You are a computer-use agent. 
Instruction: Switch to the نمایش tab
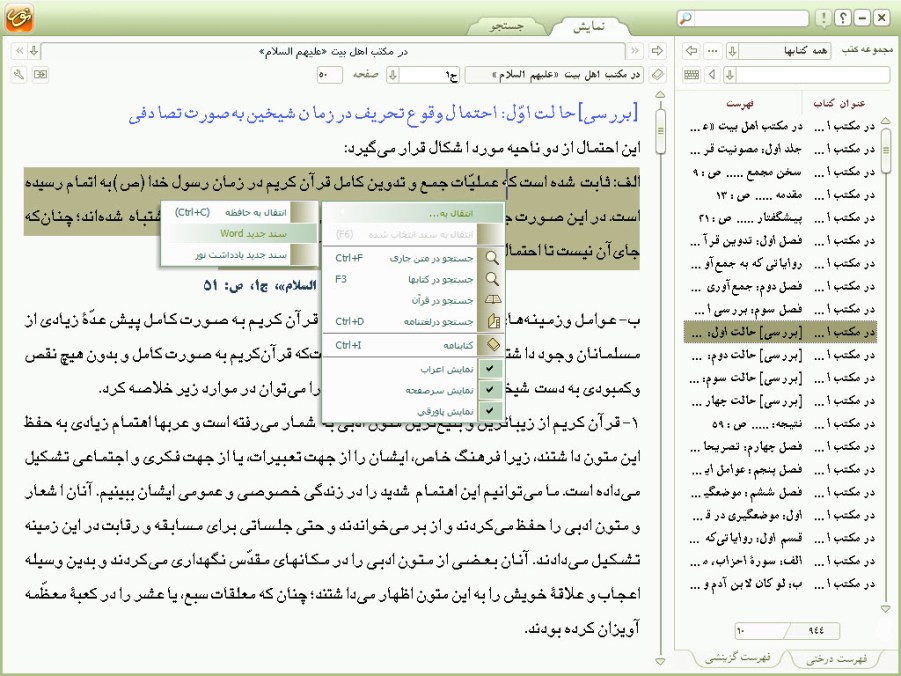588,26
